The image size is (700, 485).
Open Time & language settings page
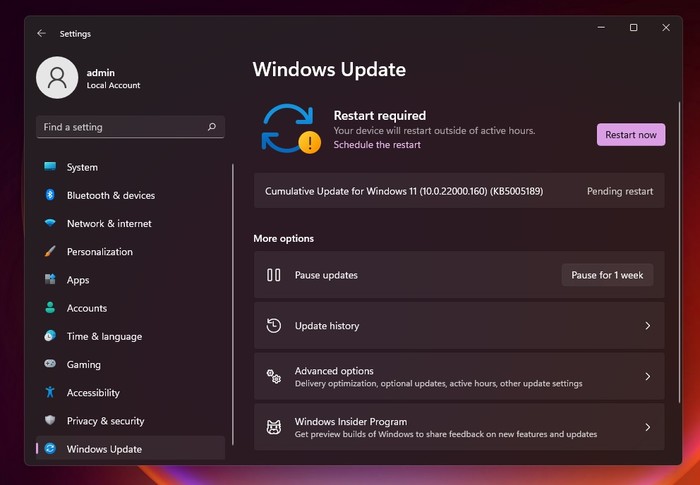click(104, 337)
